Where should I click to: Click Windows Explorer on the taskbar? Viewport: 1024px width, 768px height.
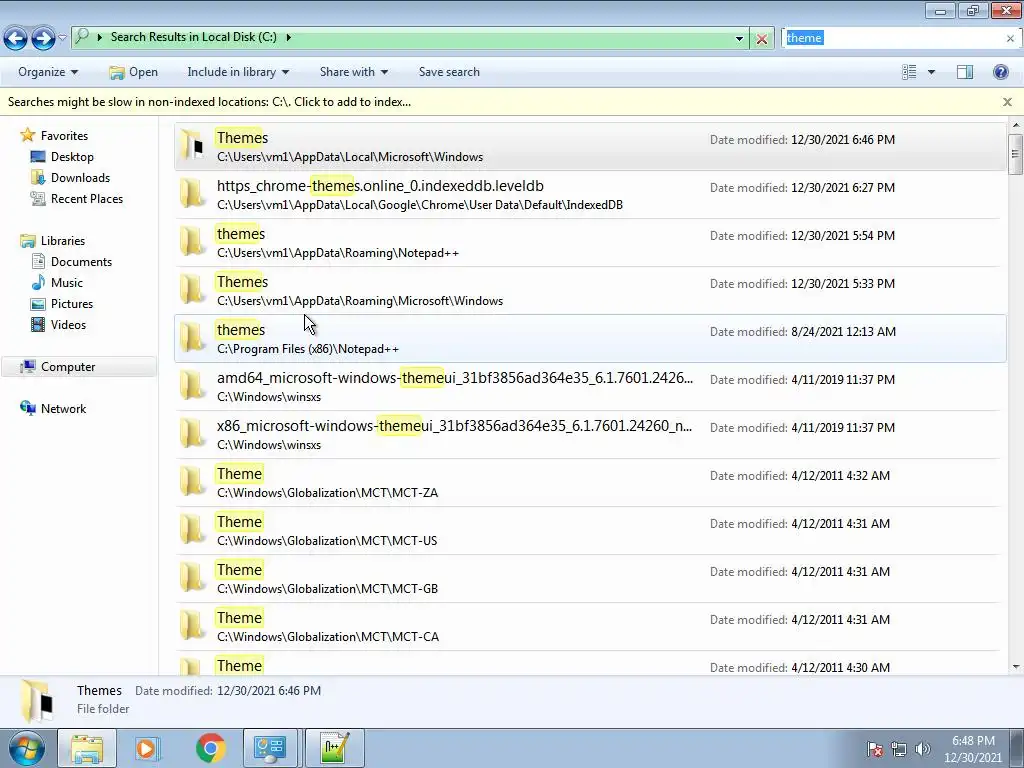(x=87, y=748)
